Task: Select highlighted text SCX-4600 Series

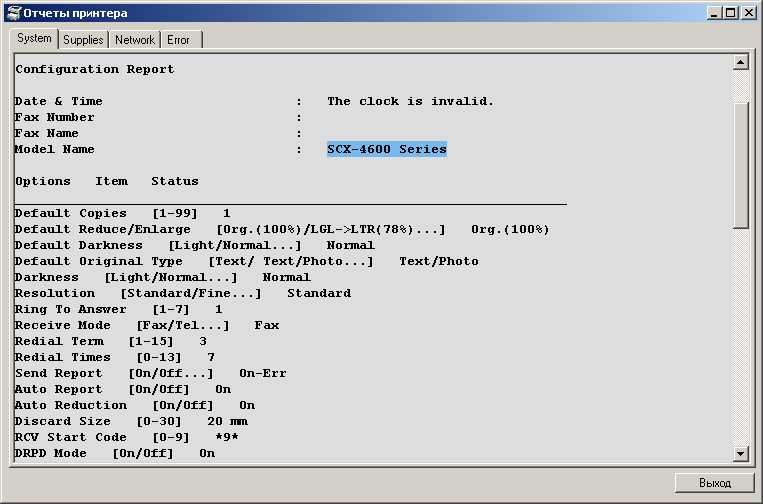Action: [387, 149]
